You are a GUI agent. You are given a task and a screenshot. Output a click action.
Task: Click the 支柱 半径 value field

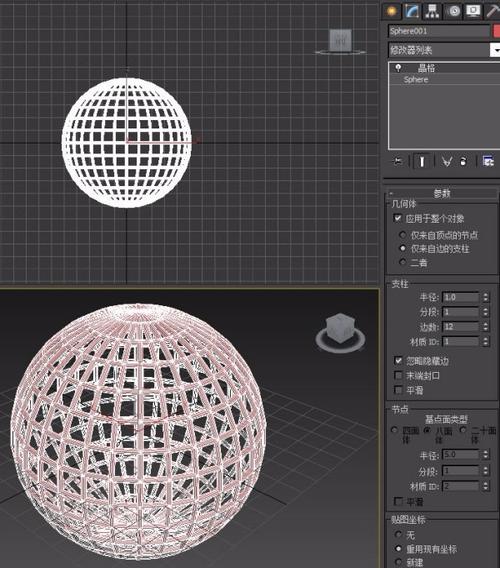461,297
